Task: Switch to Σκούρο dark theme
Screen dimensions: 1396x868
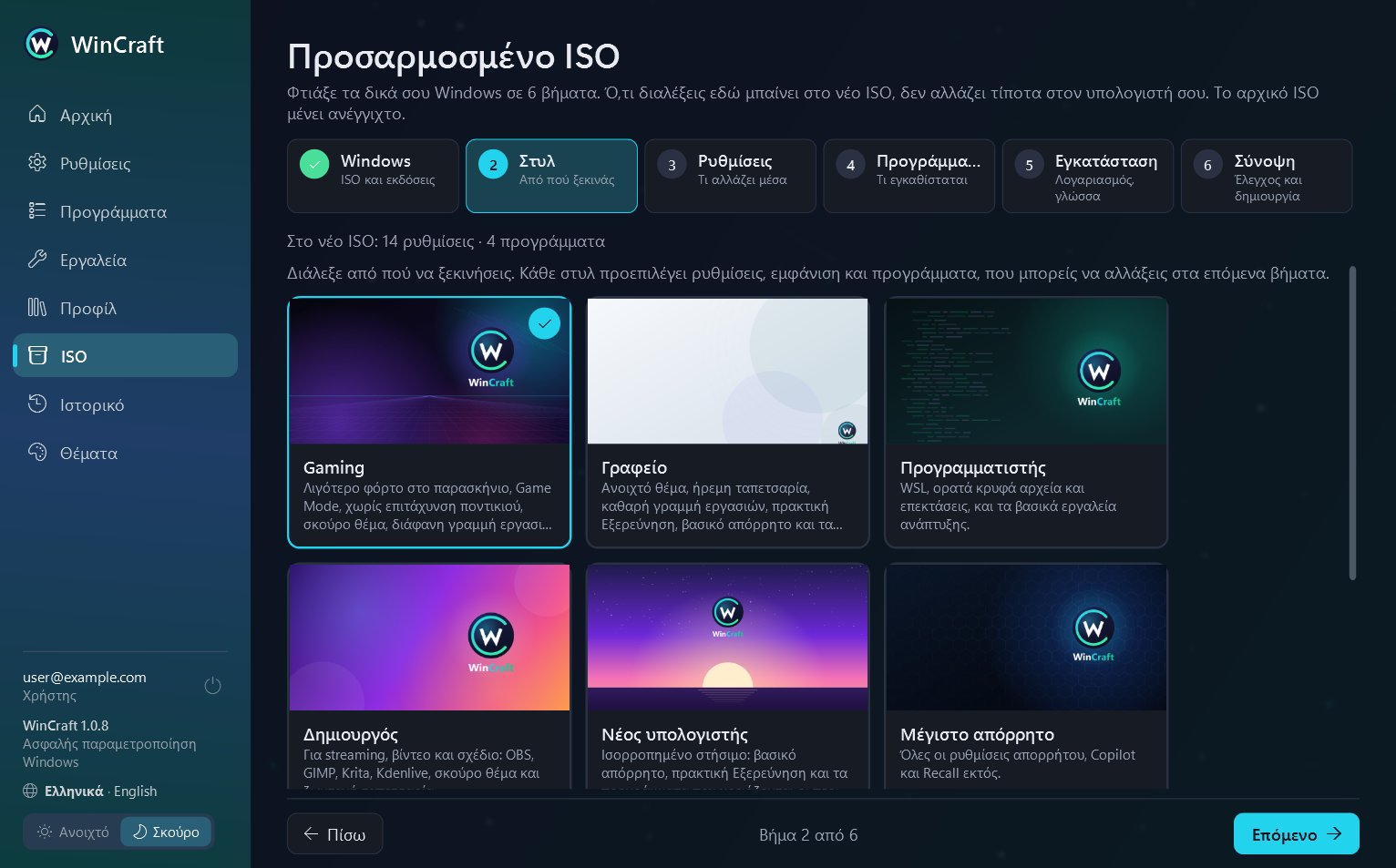Action: 166,832
